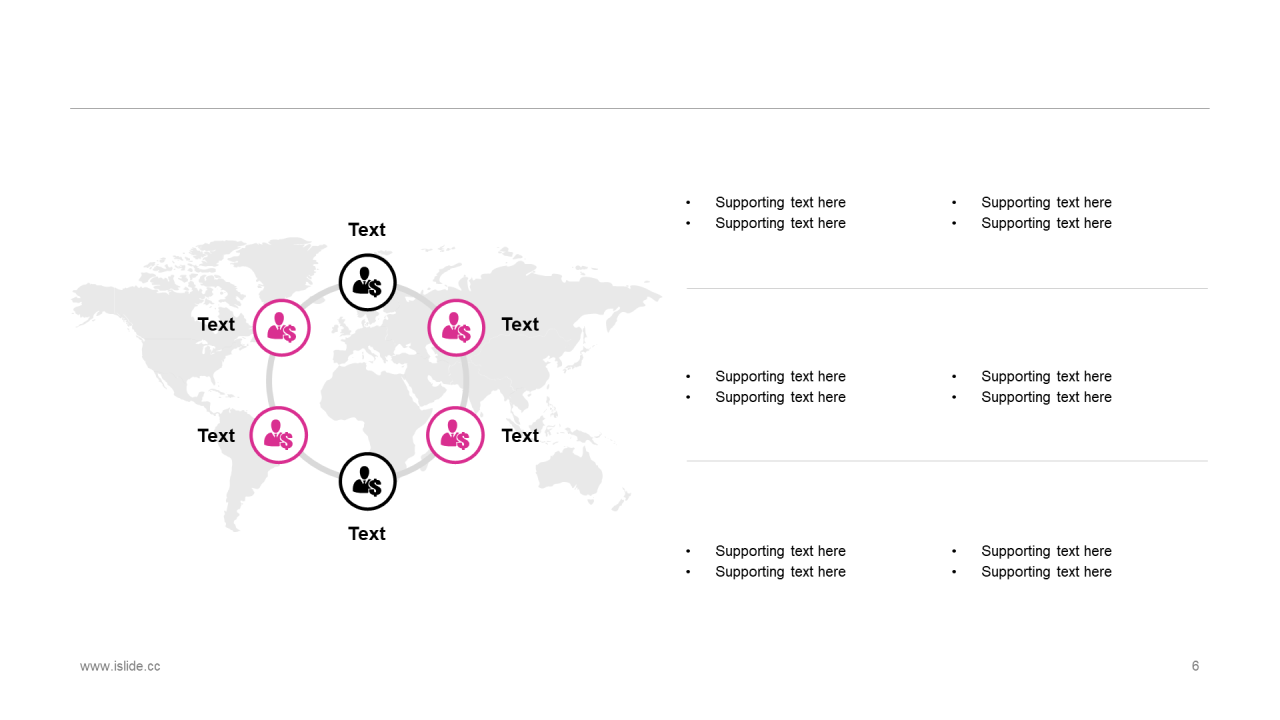Click the Text label below the bottom black icon

[367, 534]
